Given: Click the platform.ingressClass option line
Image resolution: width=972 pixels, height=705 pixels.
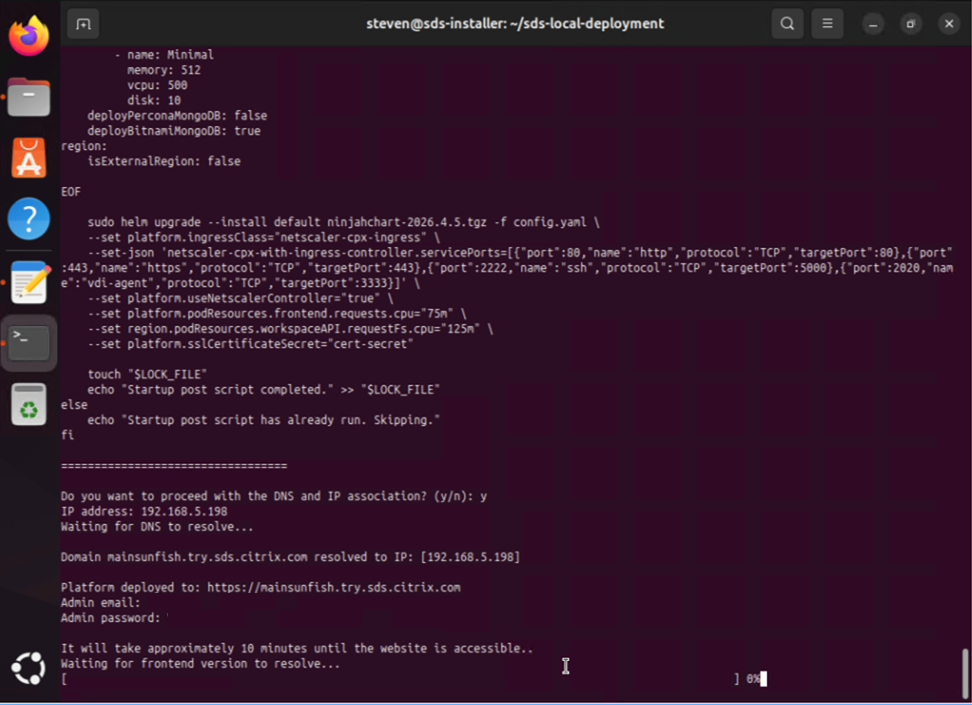Looking at the screenshot, I should tap(263, 237).
